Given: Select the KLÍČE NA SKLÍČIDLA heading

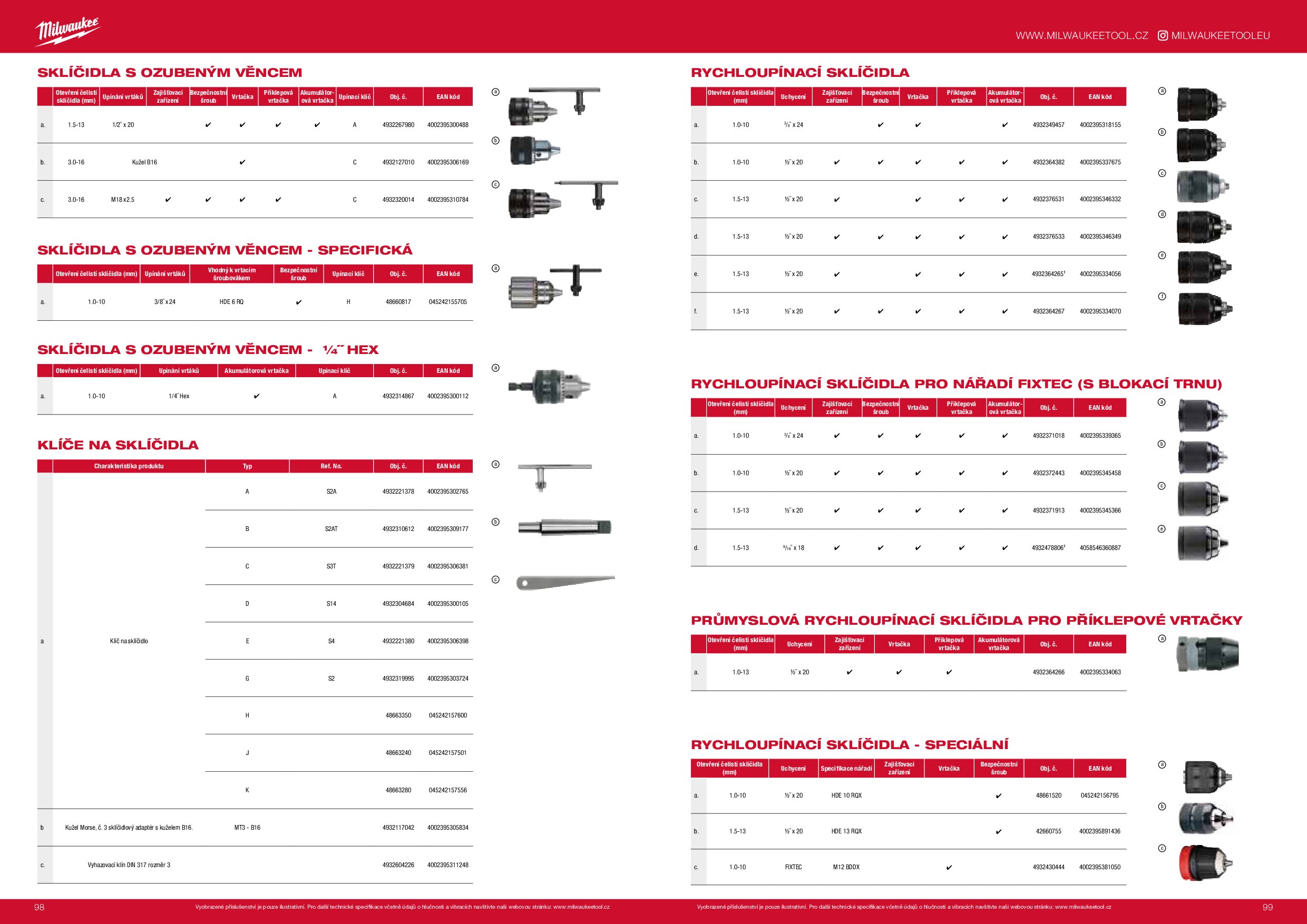Looking at the screenshot, I should [x=118, y=445].
